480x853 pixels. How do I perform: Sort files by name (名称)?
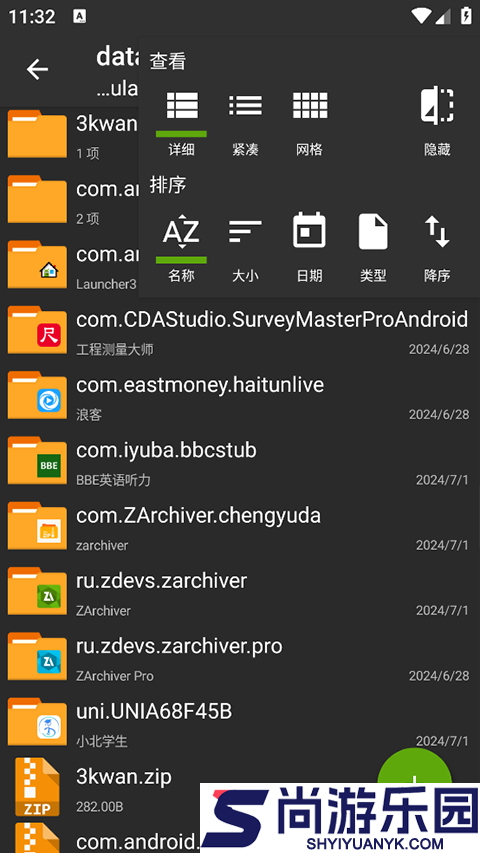pyautogui.click(x=181, y=248)
